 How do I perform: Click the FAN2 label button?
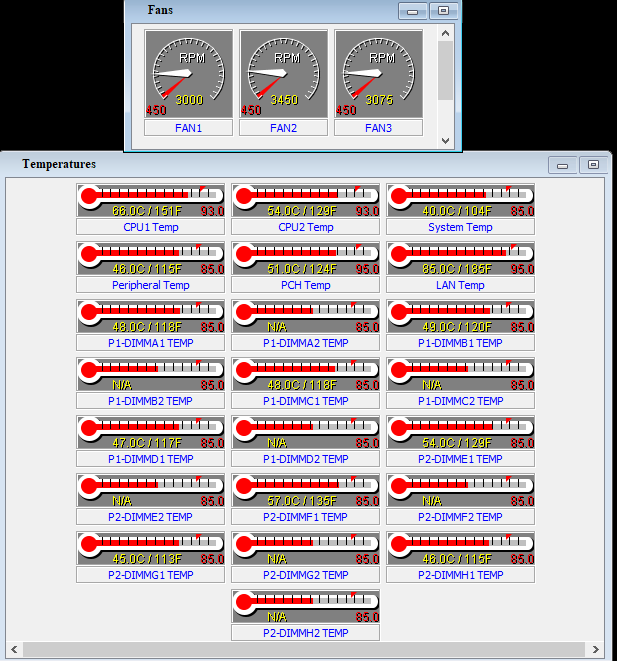pos(284,128)
